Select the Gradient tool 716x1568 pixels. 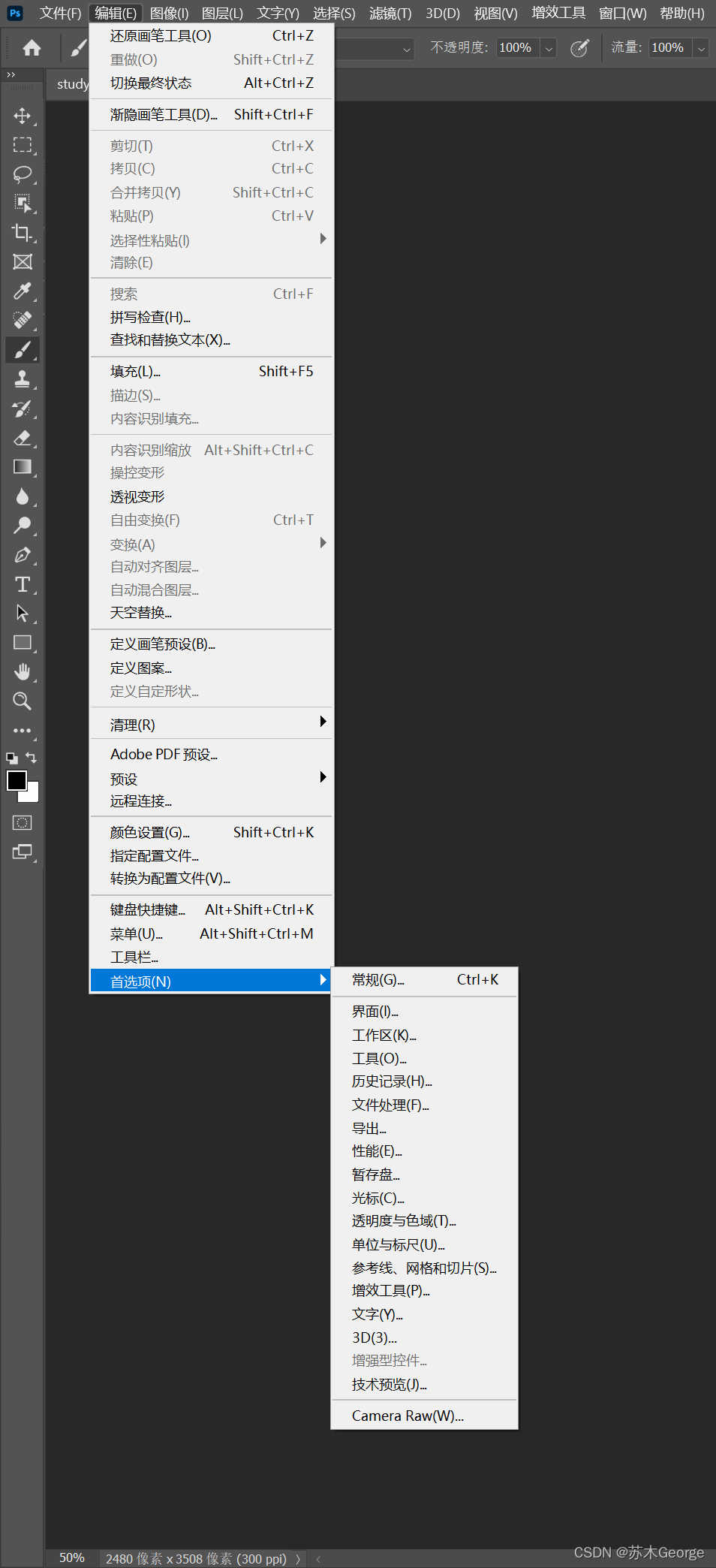(x=23, y=467)
